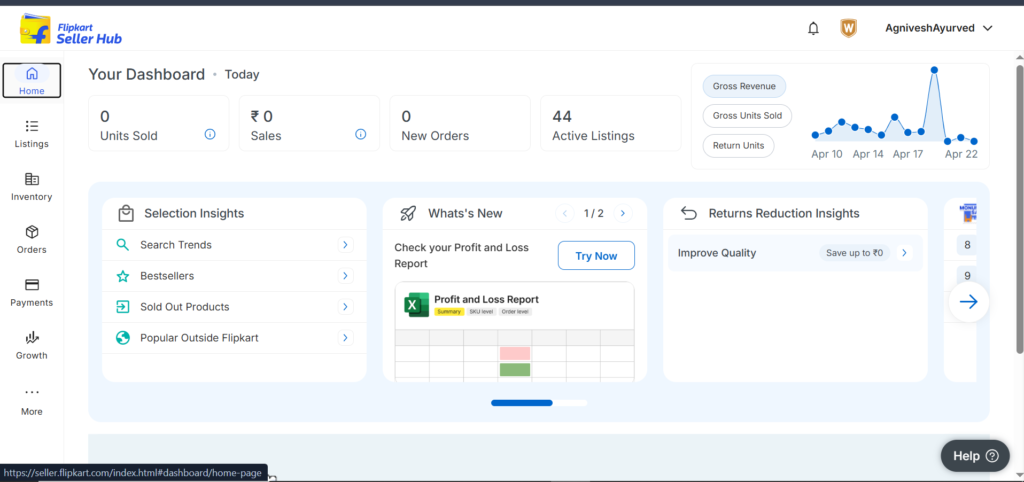Click the Your Dashboard heading
The image size is (1024, 482).
tap(147, 74)
